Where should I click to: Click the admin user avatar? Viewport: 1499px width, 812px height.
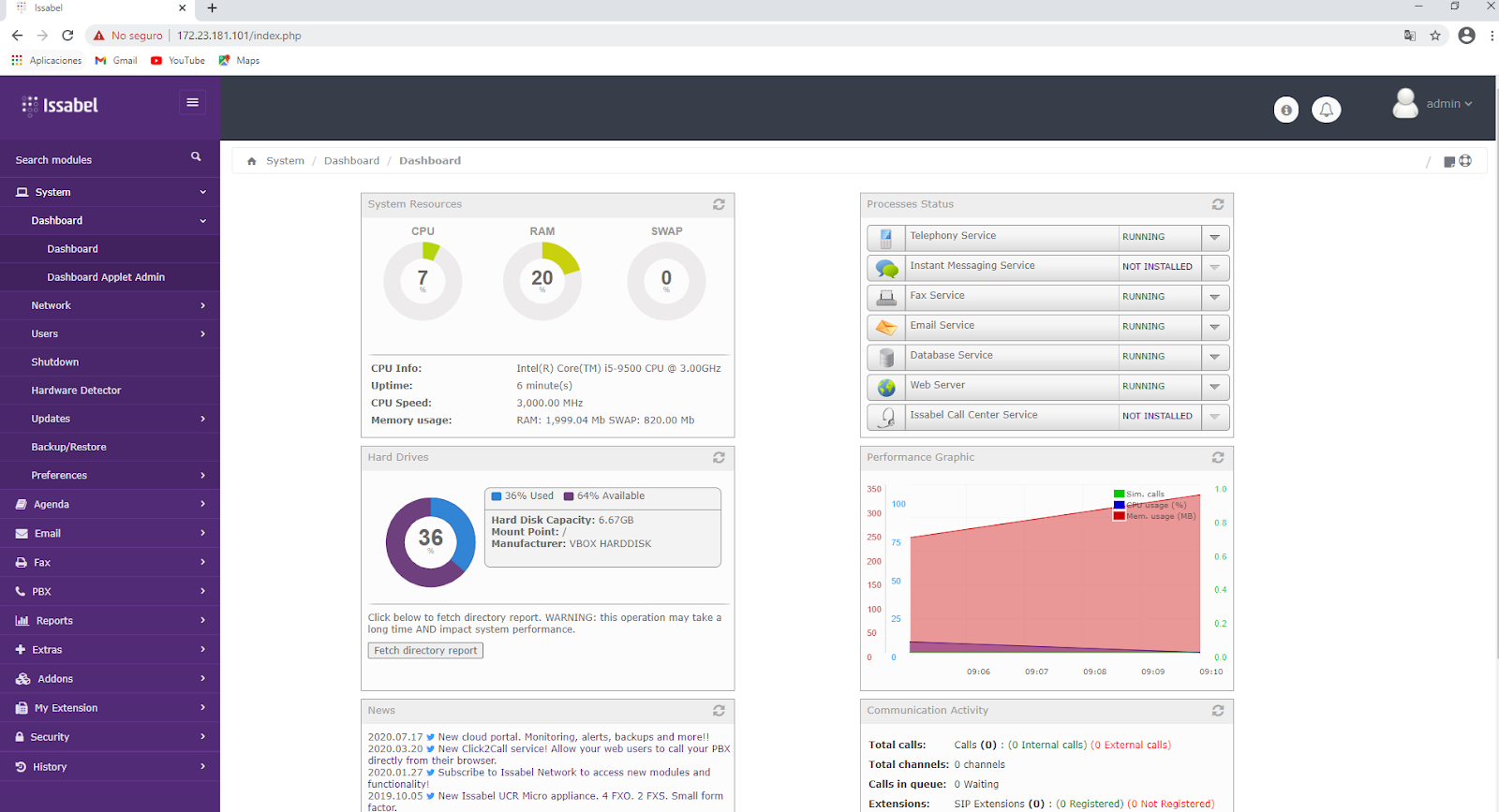coord(1405,103)
